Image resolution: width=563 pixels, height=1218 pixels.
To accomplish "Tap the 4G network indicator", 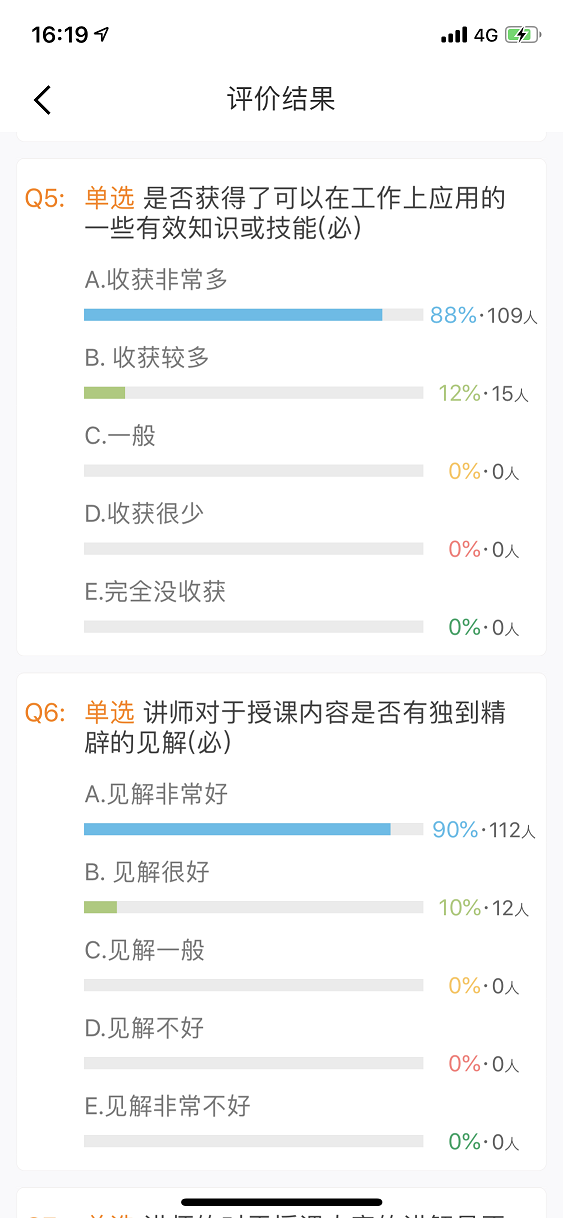I will 486,35.
